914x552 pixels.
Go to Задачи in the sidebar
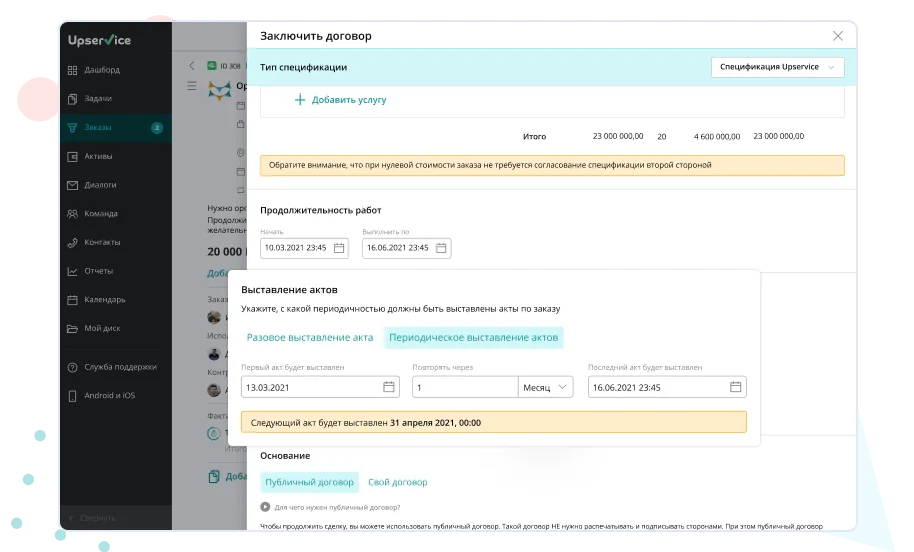point(115,99)
